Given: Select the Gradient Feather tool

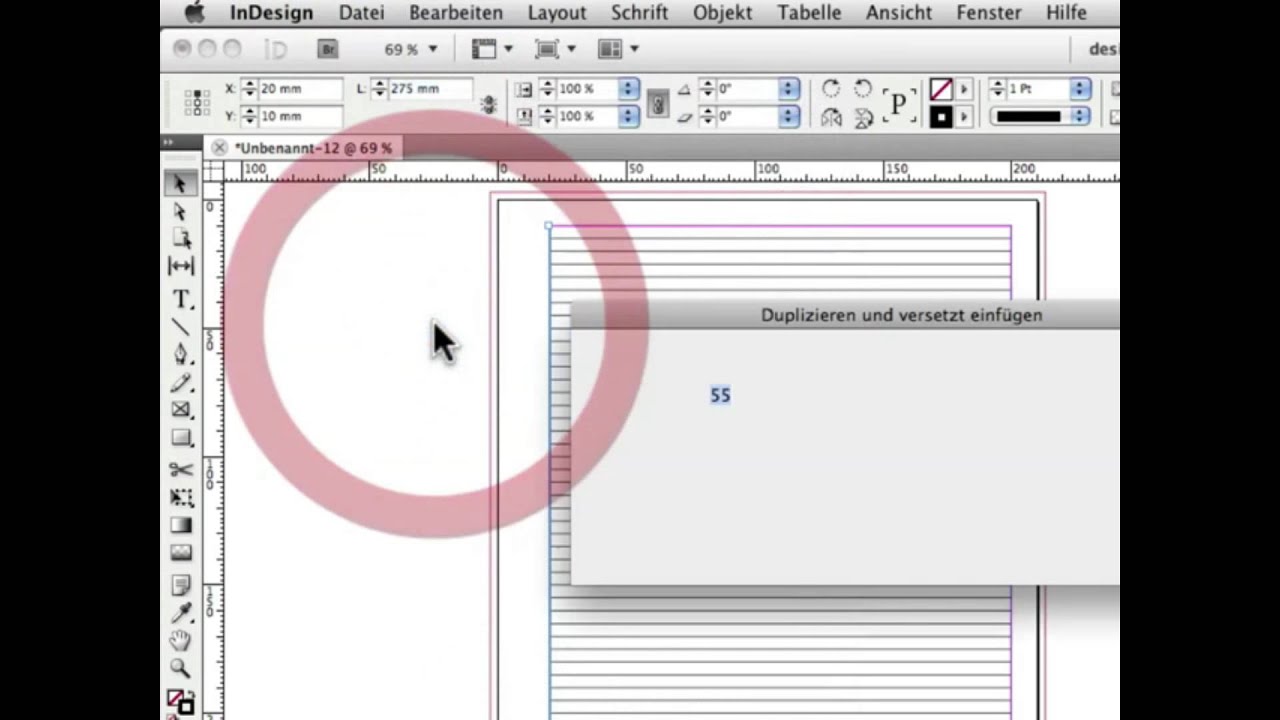Looking at the screenshot, I should click(181, 552).
